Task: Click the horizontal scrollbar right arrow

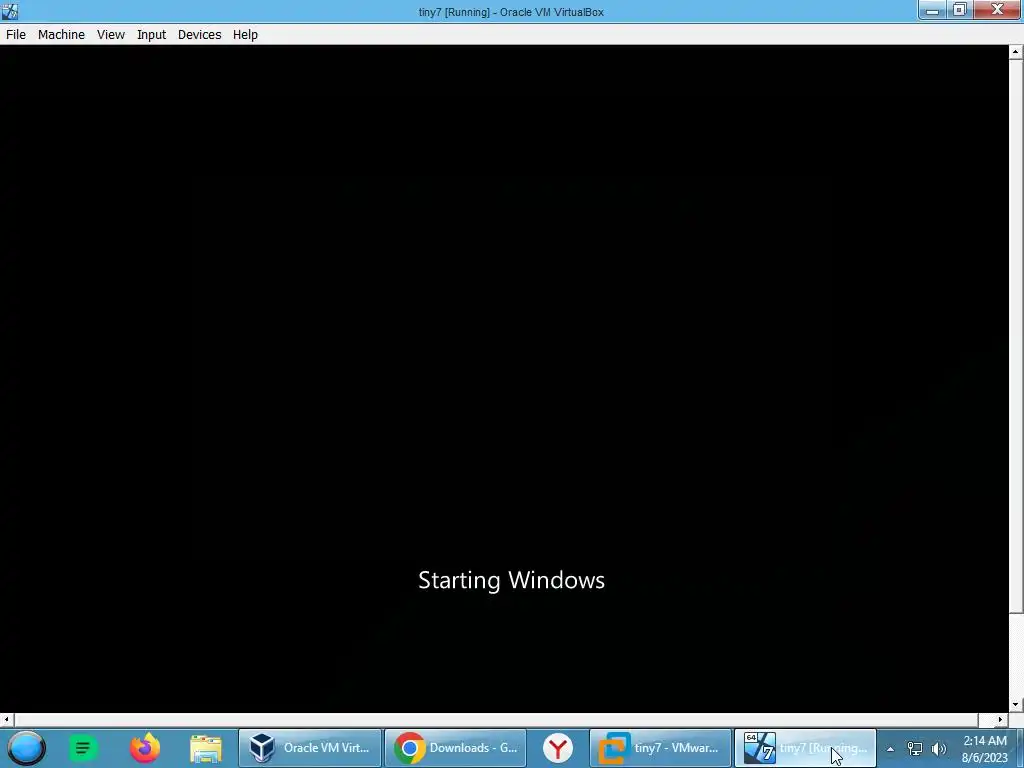Action: (1000, 720)
